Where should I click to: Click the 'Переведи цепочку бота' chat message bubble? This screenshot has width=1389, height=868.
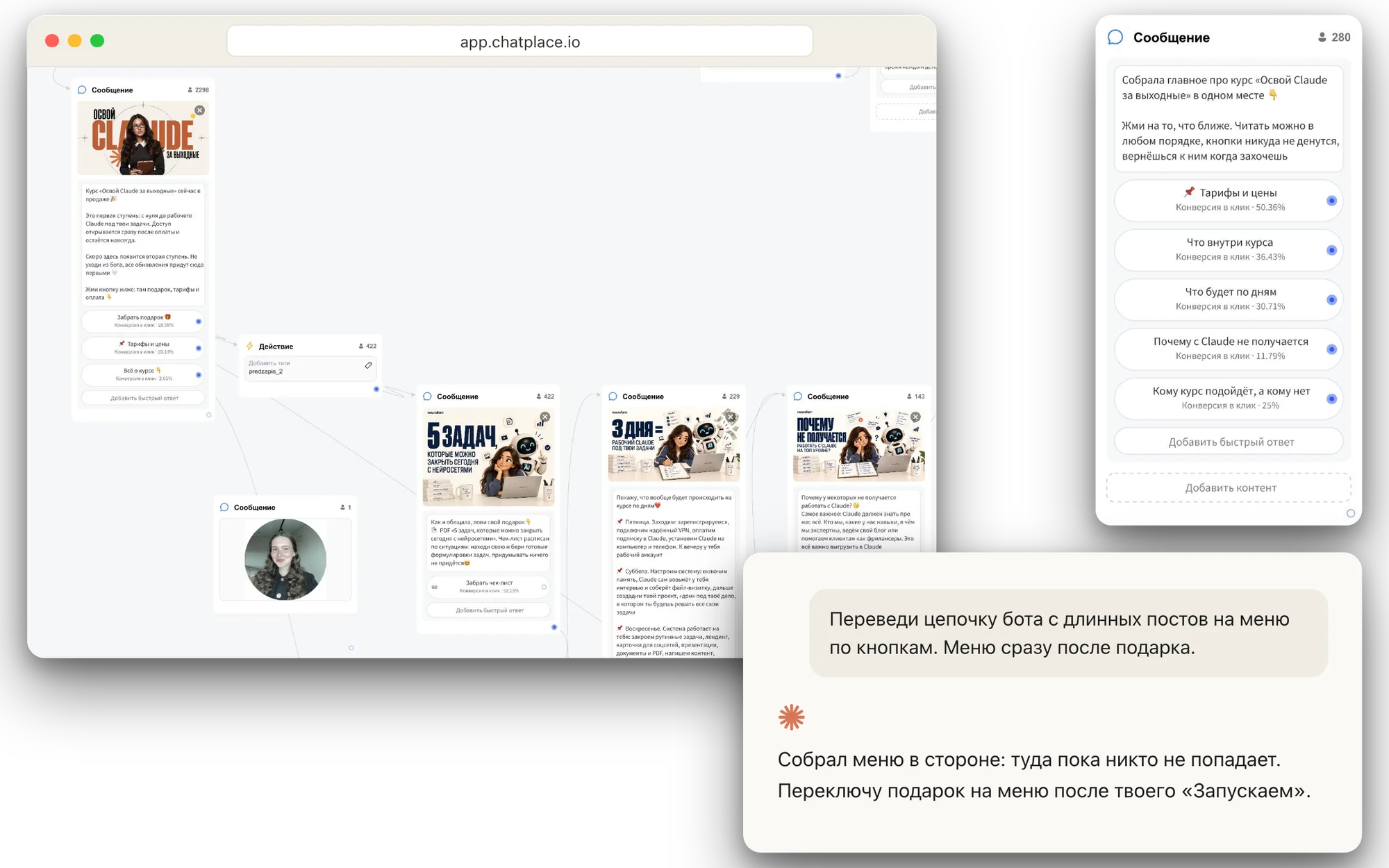[x=1068, y=633]
